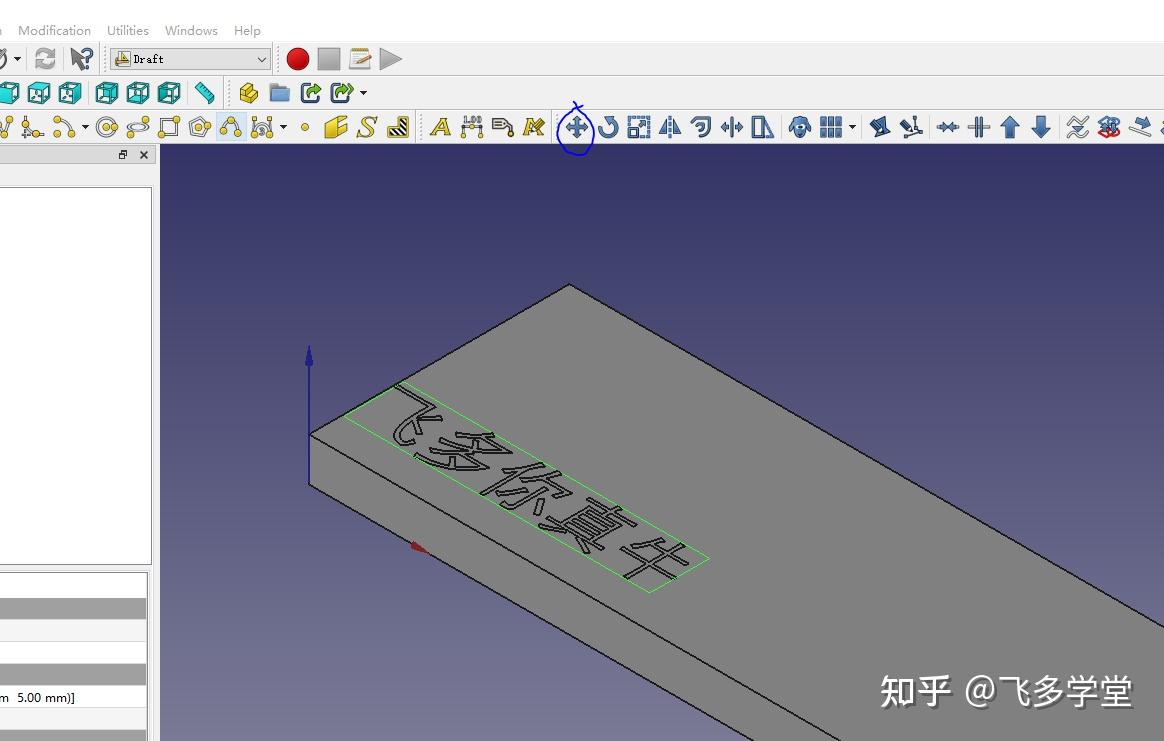
Task: Open the ShapeString tool
Action: [366, 127]
